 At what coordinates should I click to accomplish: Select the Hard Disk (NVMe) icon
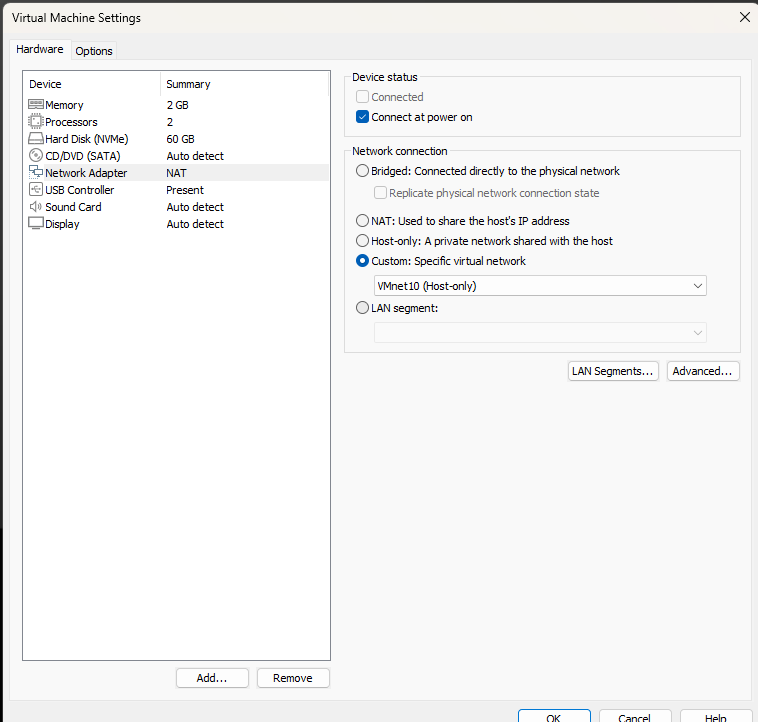pyautogui.click(x=36, y=139)
